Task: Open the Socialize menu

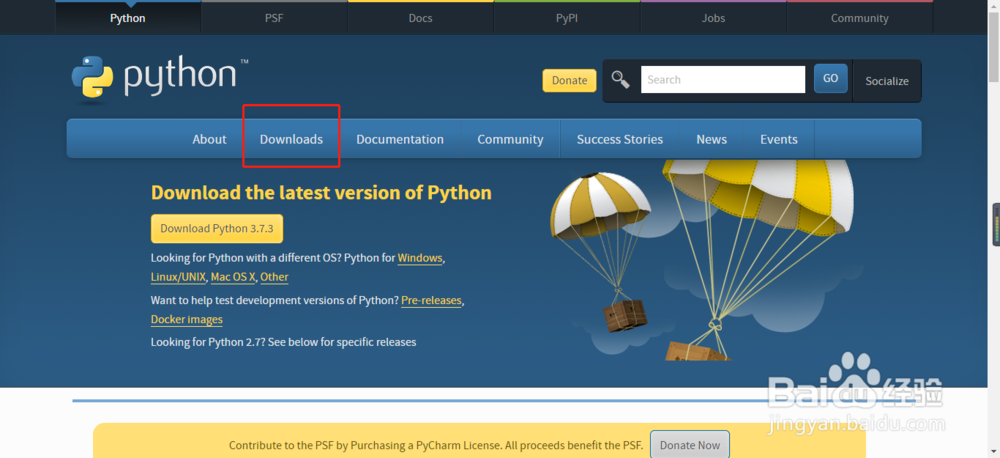Action: click(887, 81)
